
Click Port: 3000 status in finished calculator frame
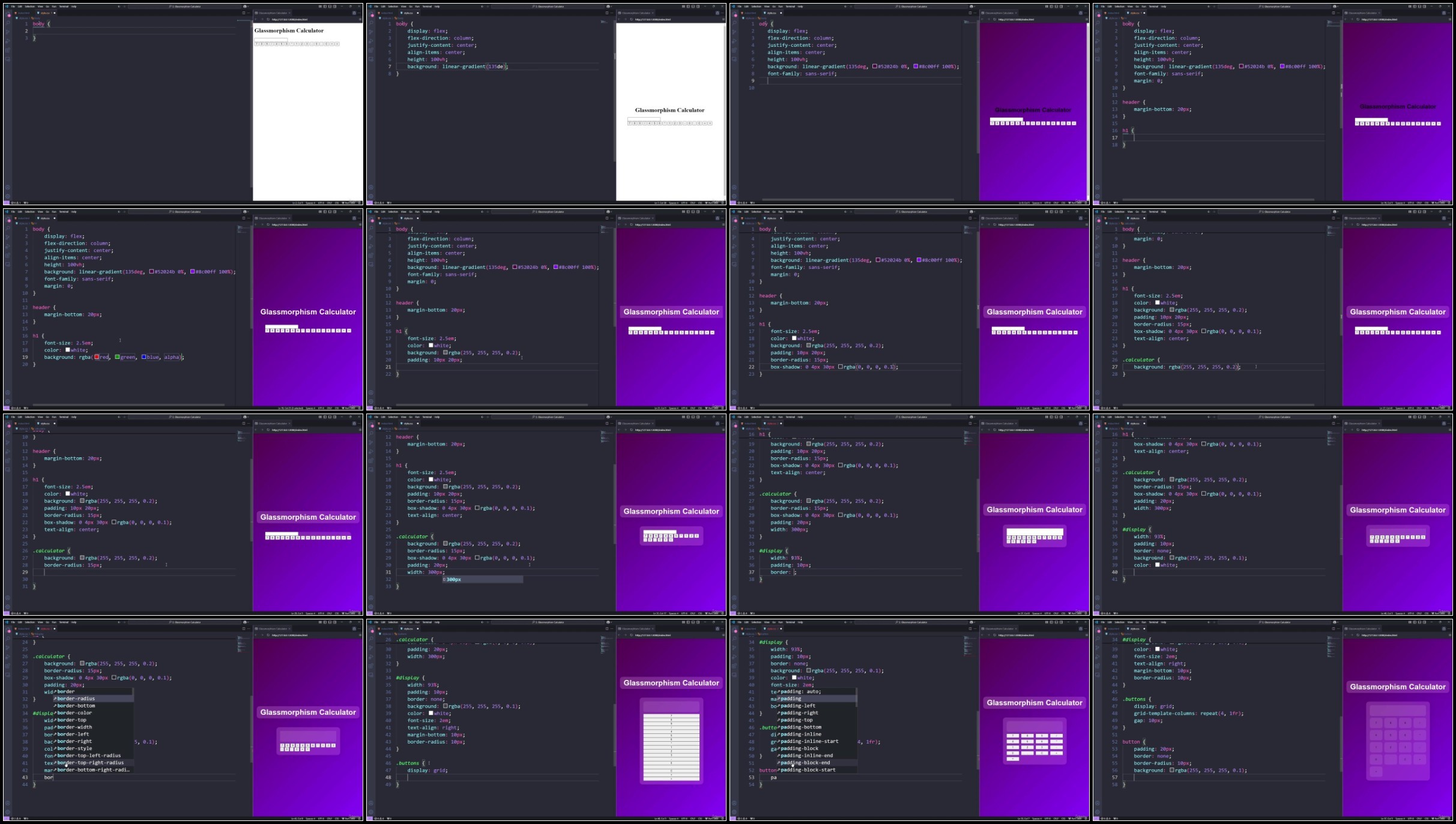pyautogui.click(x=1438, y=818)
